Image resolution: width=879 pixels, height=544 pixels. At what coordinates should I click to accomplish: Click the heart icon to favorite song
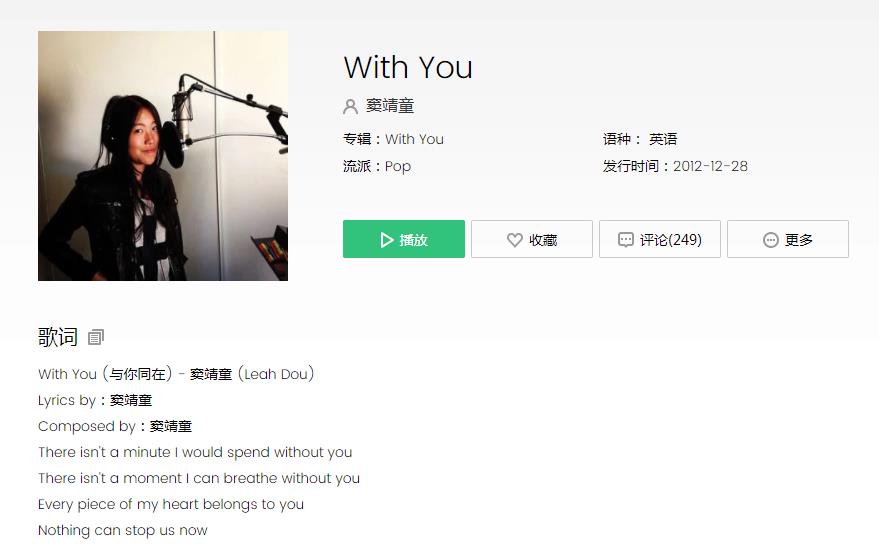515,240
